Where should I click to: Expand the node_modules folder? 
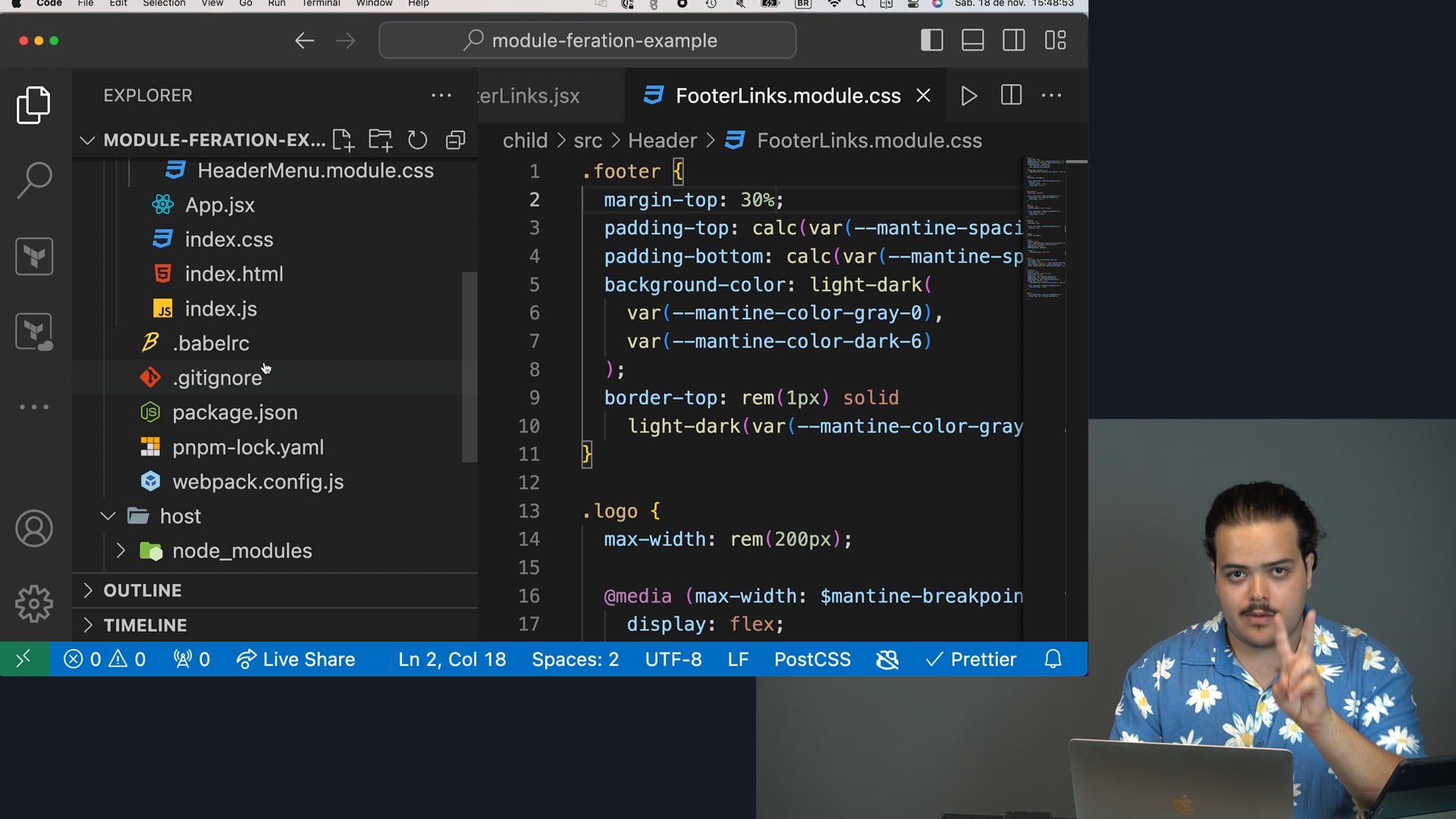[x=241, y=551]
